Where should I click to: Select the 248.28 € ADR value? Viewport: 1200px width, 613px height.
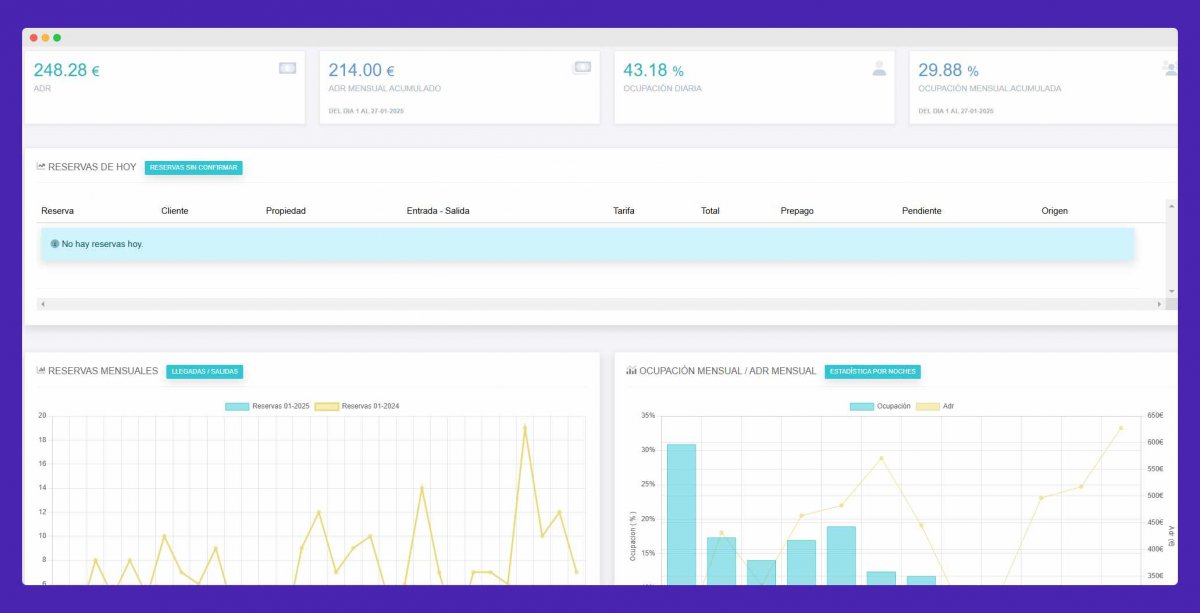tap(66, 70)
